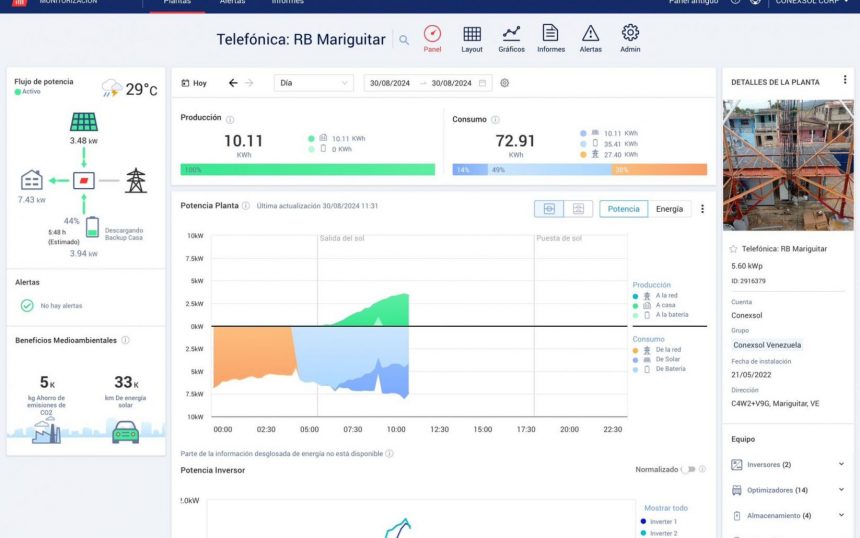Click info icon beside unavailable energy note
860x538 pixels.
click(x=389, y=454)
